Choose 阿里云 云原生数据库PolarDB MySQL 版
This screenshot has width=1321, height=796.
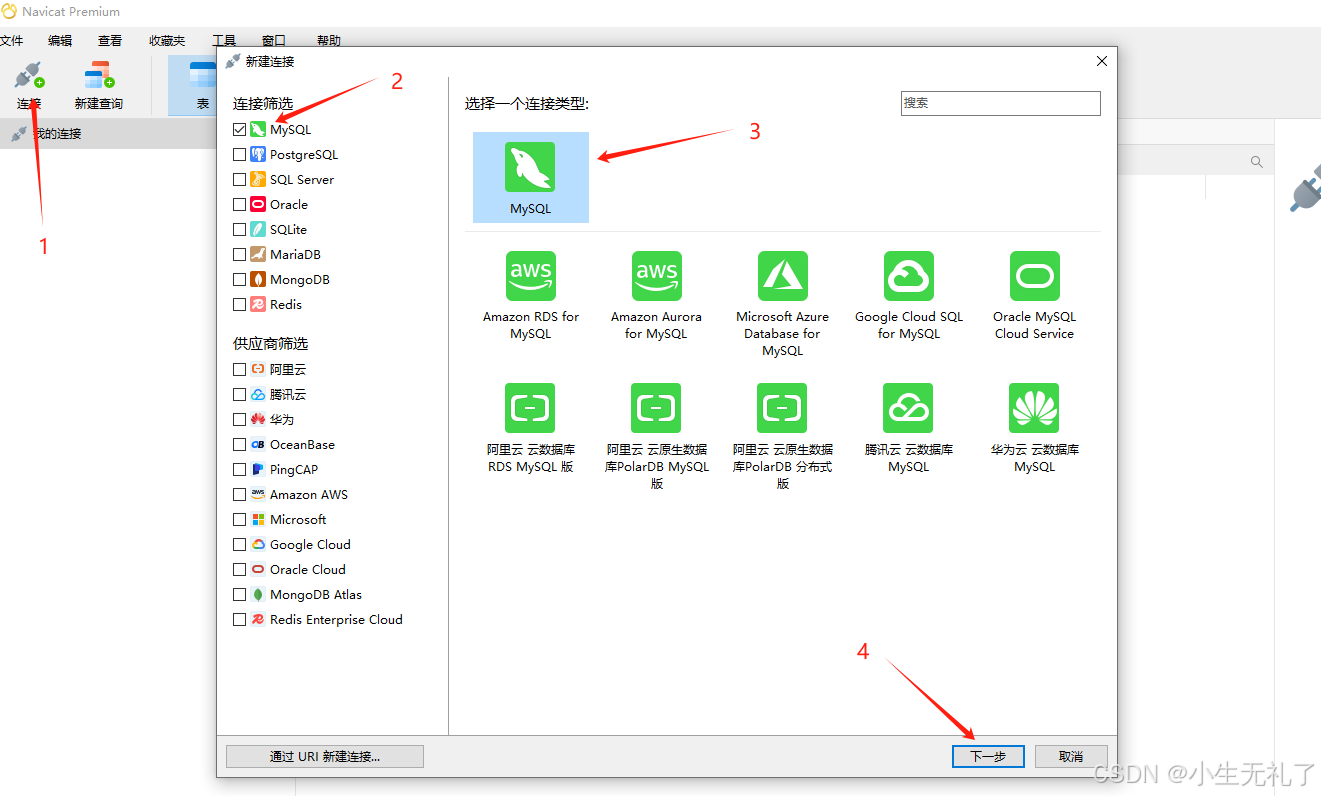(x=656, y=437)
